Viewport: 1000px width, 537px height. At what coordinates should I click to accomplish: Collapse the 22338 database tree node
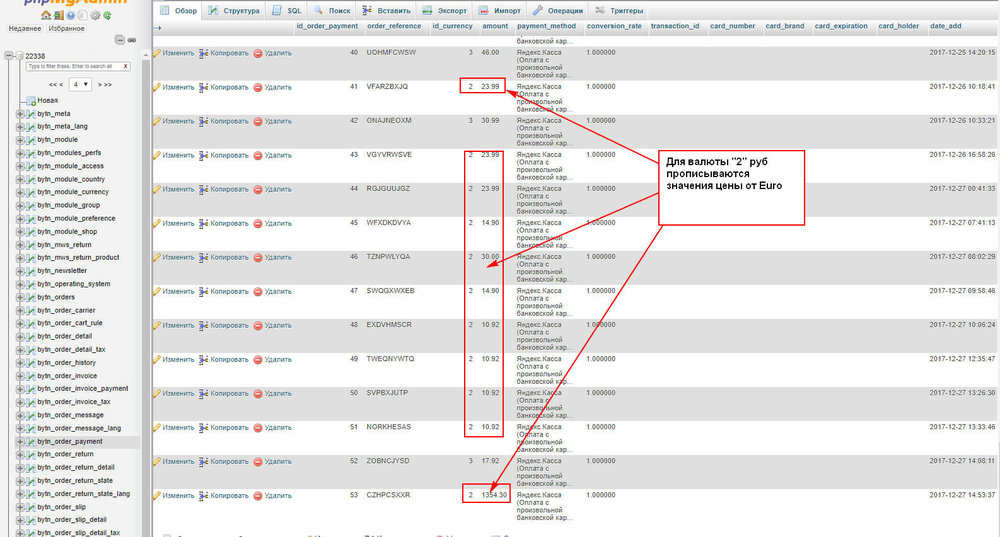click(x=8, y=55)
